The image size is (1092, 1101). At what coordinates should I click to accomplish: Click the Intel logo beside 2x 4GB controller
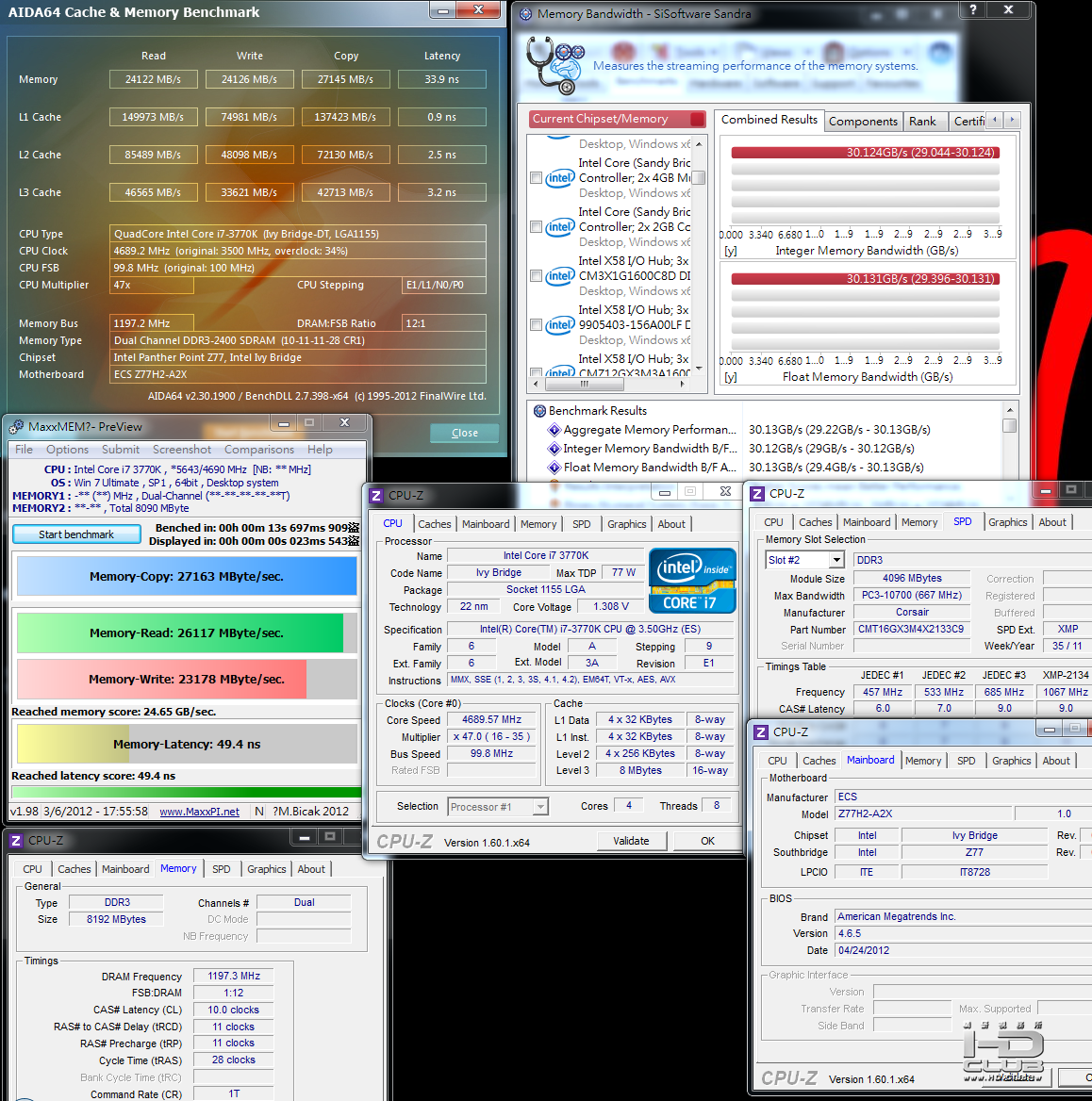(560, 177)
